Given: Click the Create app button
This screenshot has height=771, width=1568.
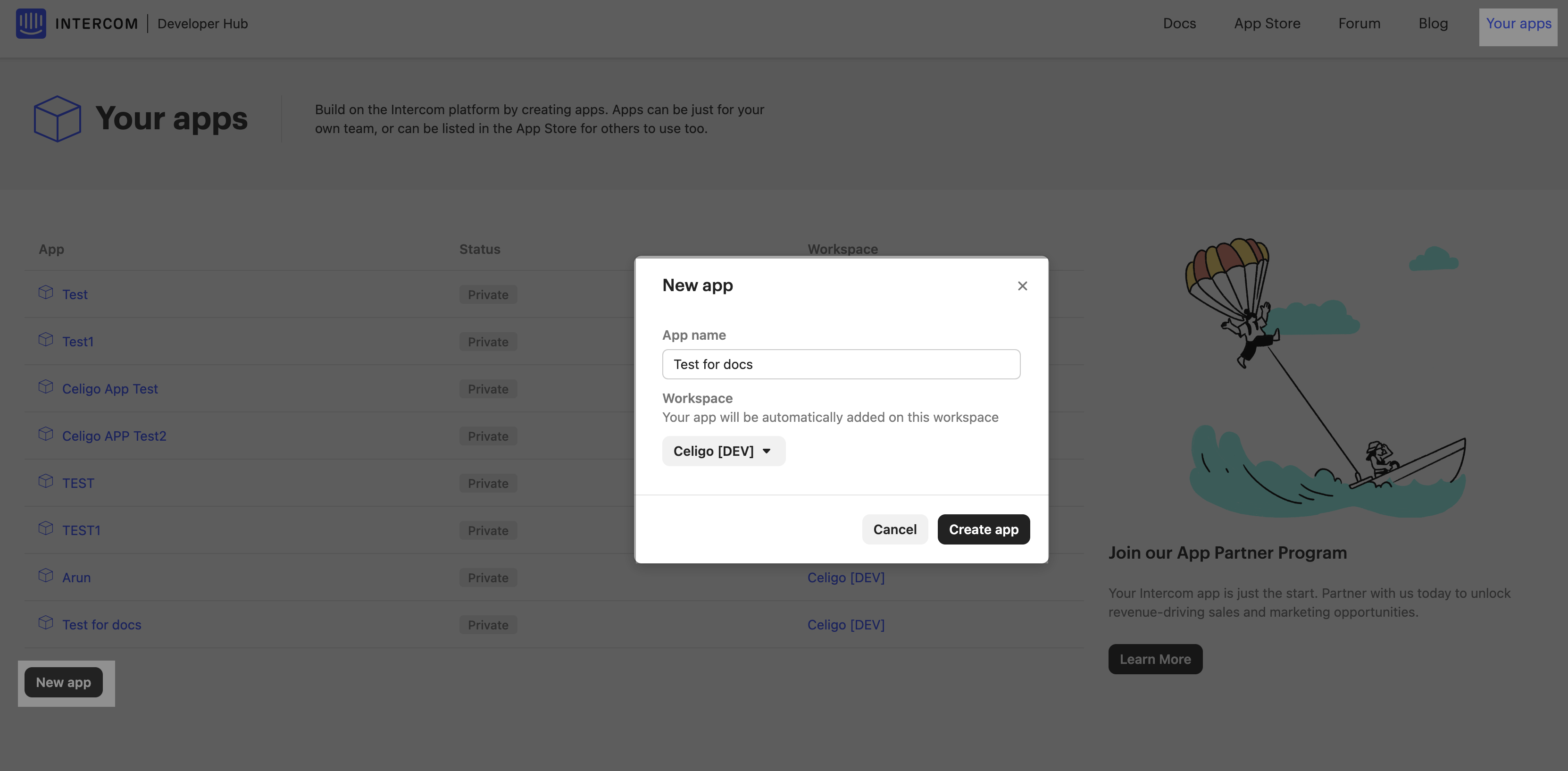Looking at the screenshot, I should (x=984, y=529).
